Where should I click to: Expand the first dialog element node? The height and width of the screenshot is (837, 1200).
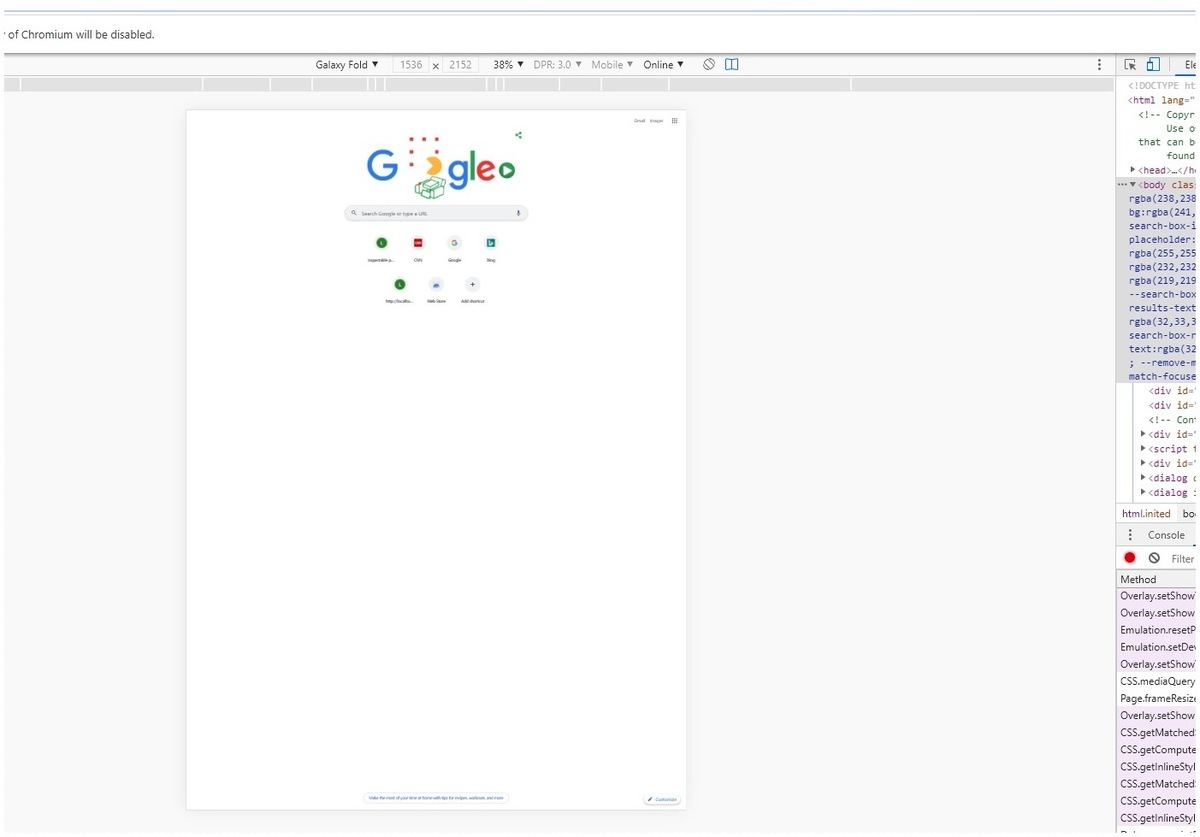pos(1143,478)
